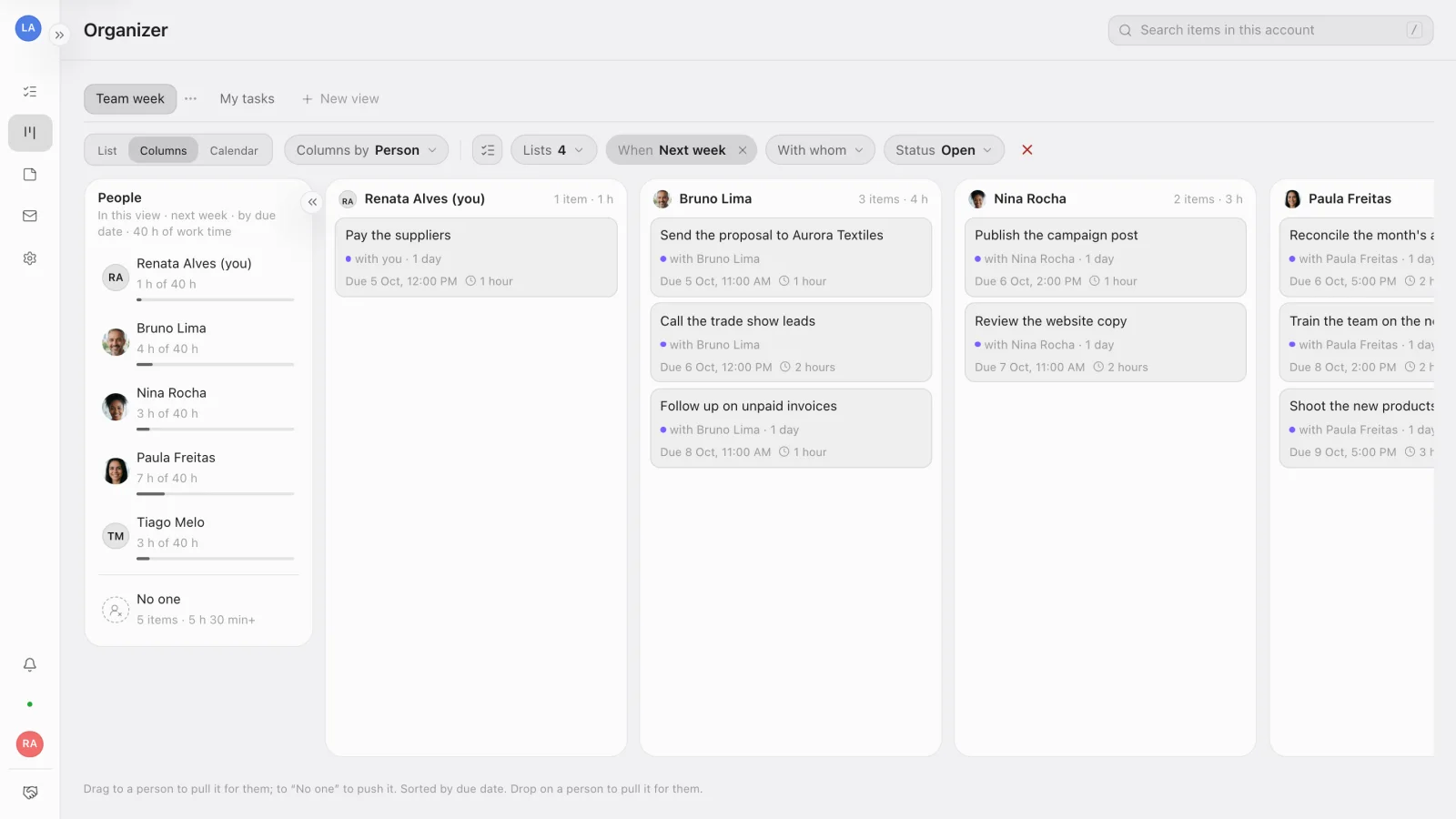Open the Publish the campaign post card
Image resolution: width=1456 pixels, height=819 pixels.
coord(1106,258)
